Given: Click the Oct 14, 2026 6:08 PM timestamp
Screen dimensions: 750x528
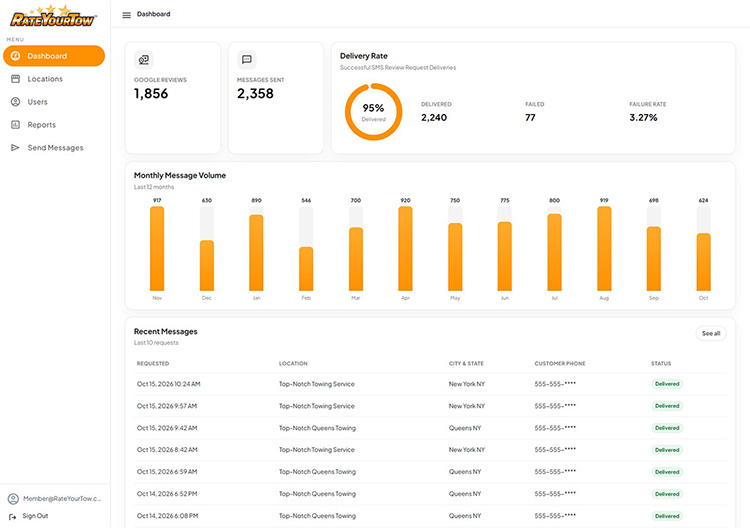Looking at the screenshot, I should [x=167, y=516].
